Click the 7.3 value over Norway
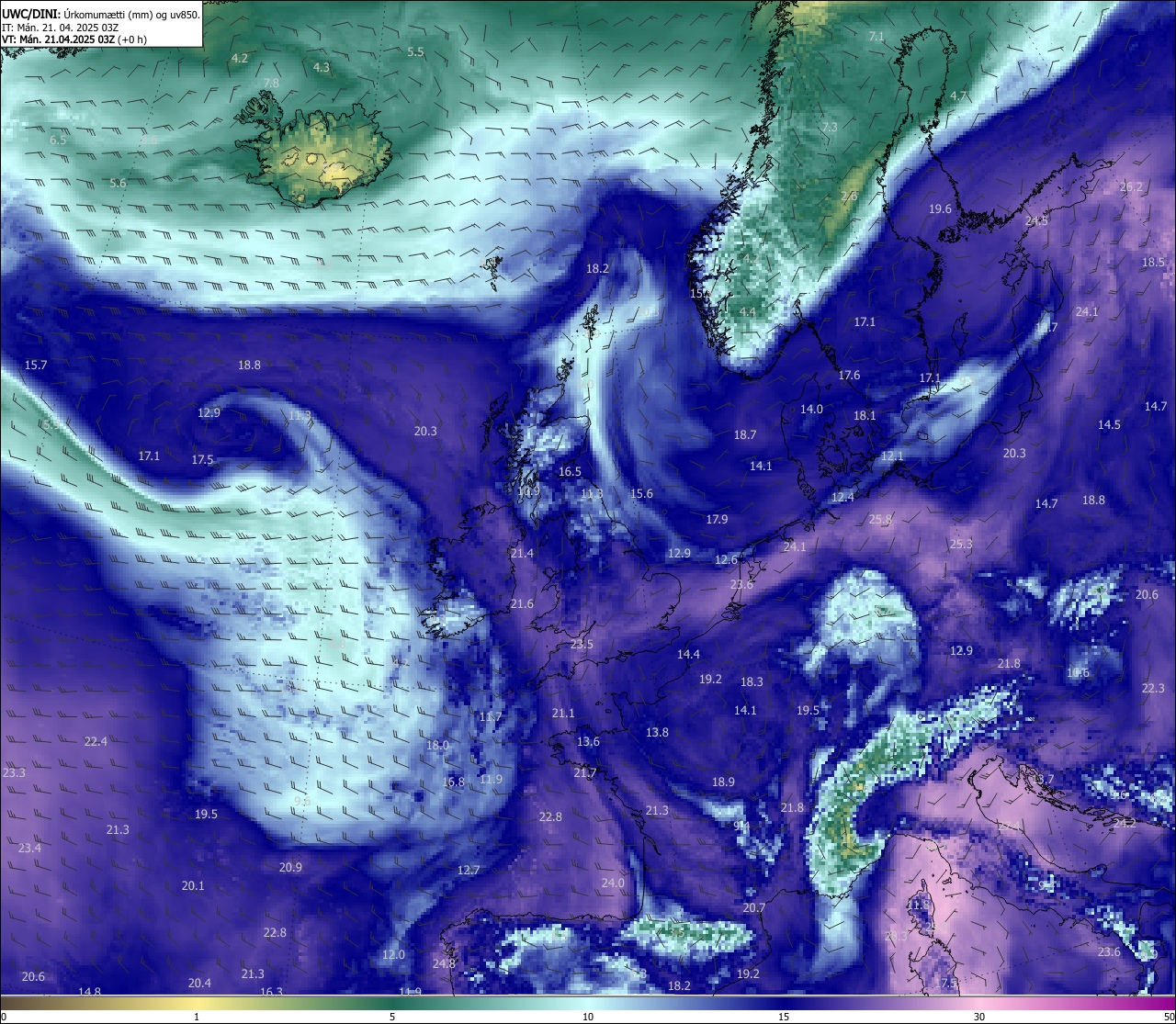1176x1024 pixels. [x=830, y=127]
